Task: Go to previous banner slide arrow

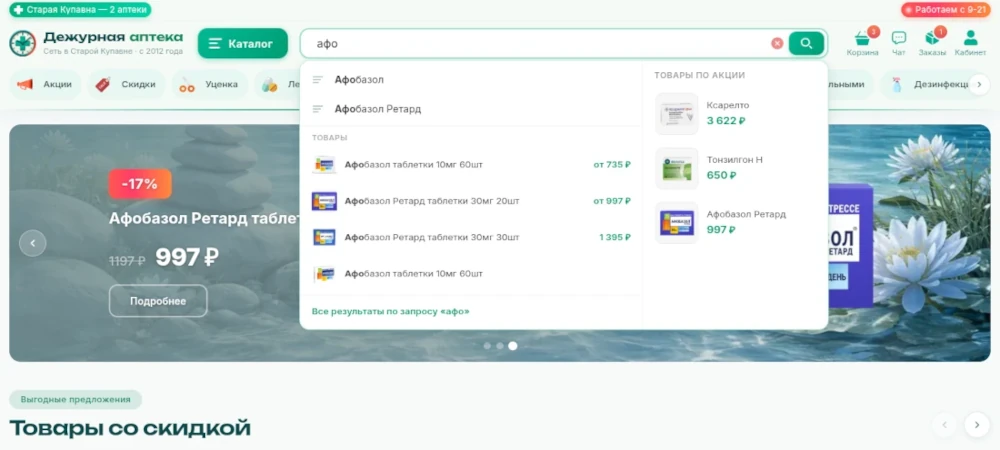Action: [33, 243]
